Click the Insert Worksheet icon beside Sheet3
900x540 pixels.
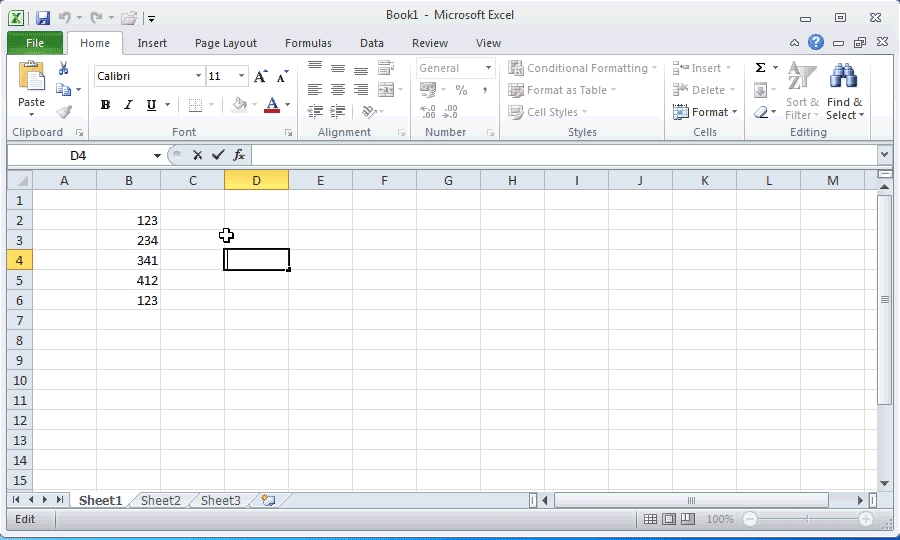click(268, 500)
